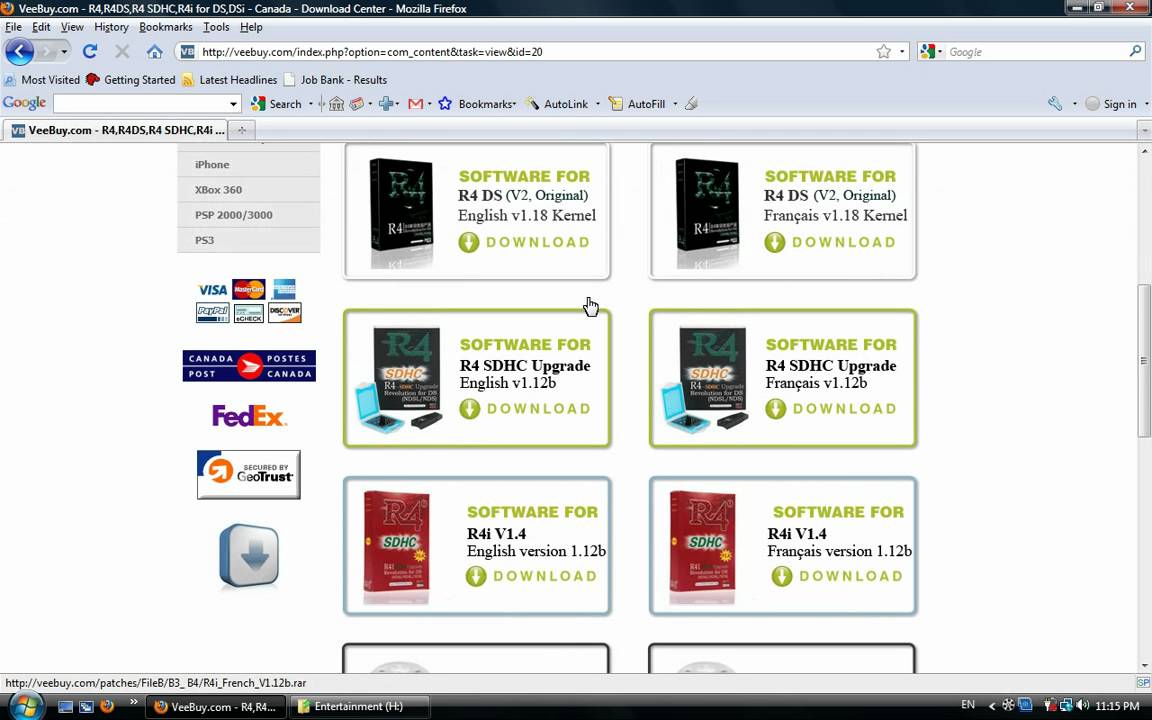Viewport: 1152px width, 720px height.
Task: Open the Job Bank - Results bookmark
Action: (335, 79)
